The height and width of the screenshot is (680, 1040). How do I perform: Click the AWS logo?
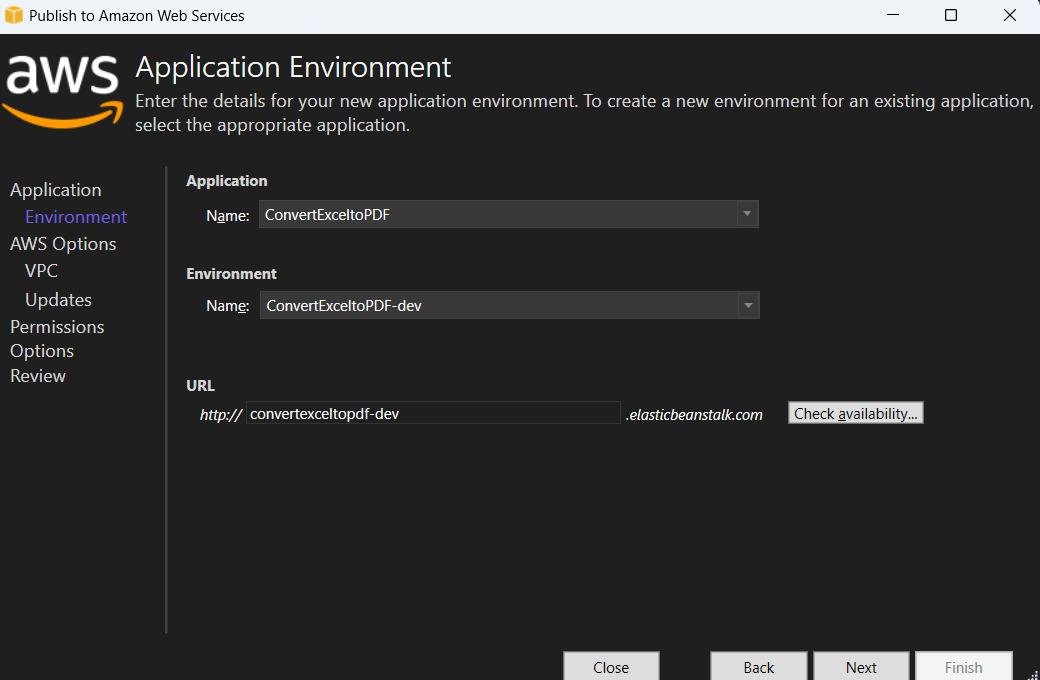coord(62,90)
